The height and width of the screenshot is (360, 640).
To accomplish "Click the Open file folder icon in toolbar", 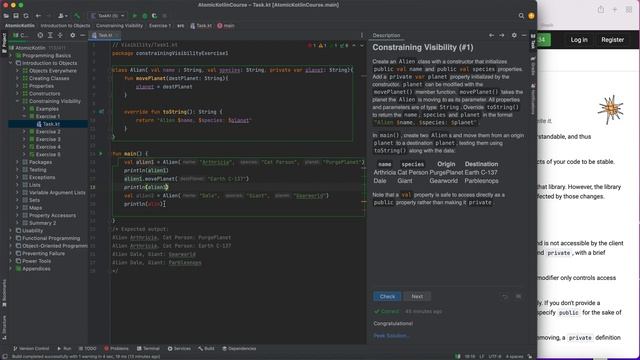I will pyautogui.click(x=6, y=16).
